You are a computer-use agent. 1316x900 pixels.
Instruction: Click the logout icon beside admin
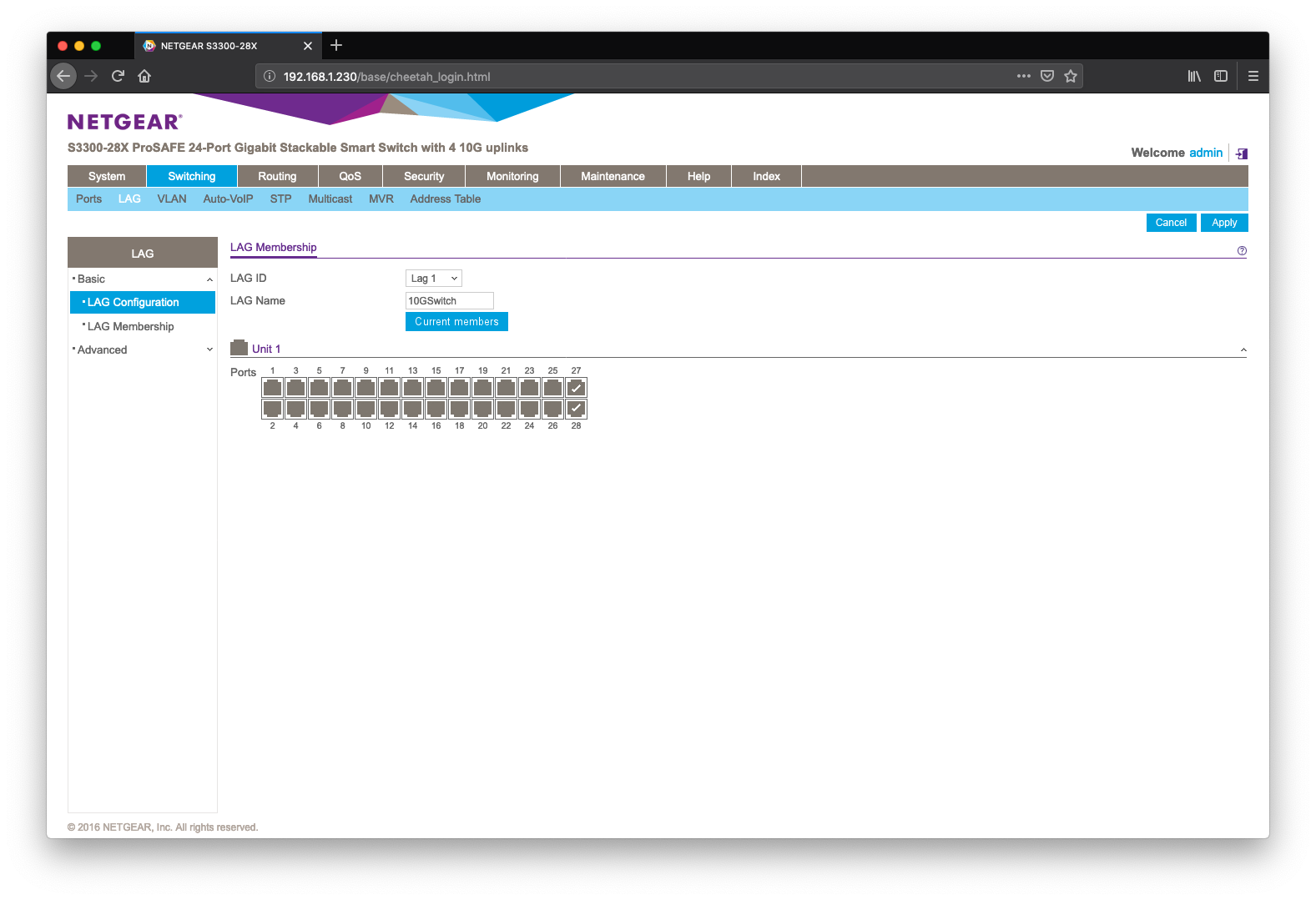point(1242,153)
